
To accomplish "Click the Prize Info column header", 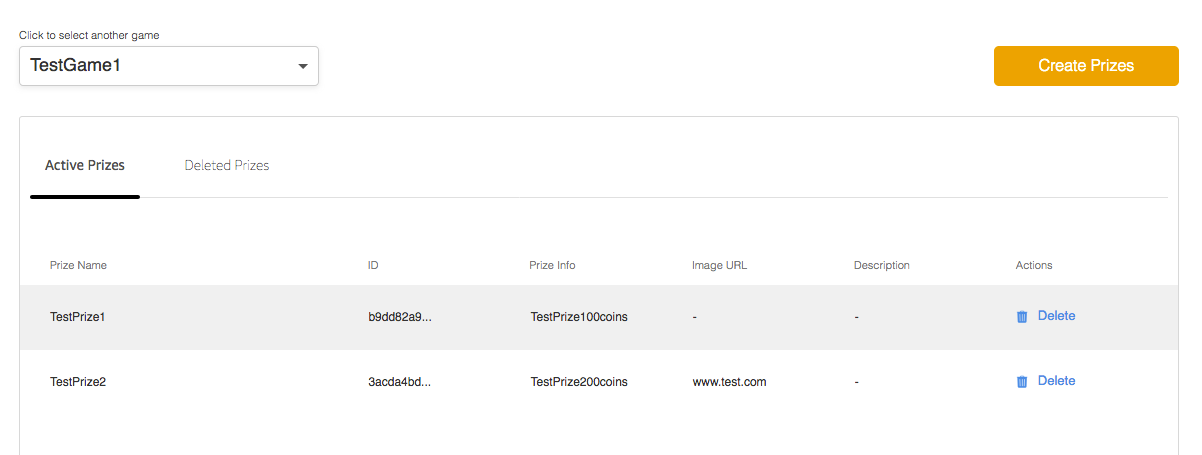I will click(x=552, y=265).
